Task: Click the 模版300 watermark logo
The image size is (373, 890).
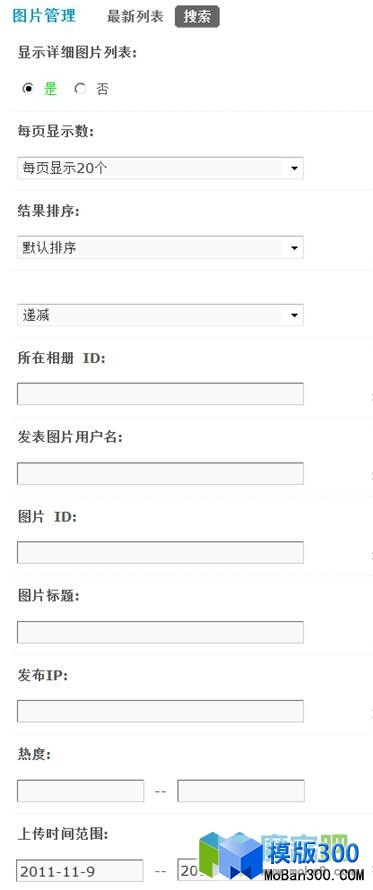Action: 280,857
